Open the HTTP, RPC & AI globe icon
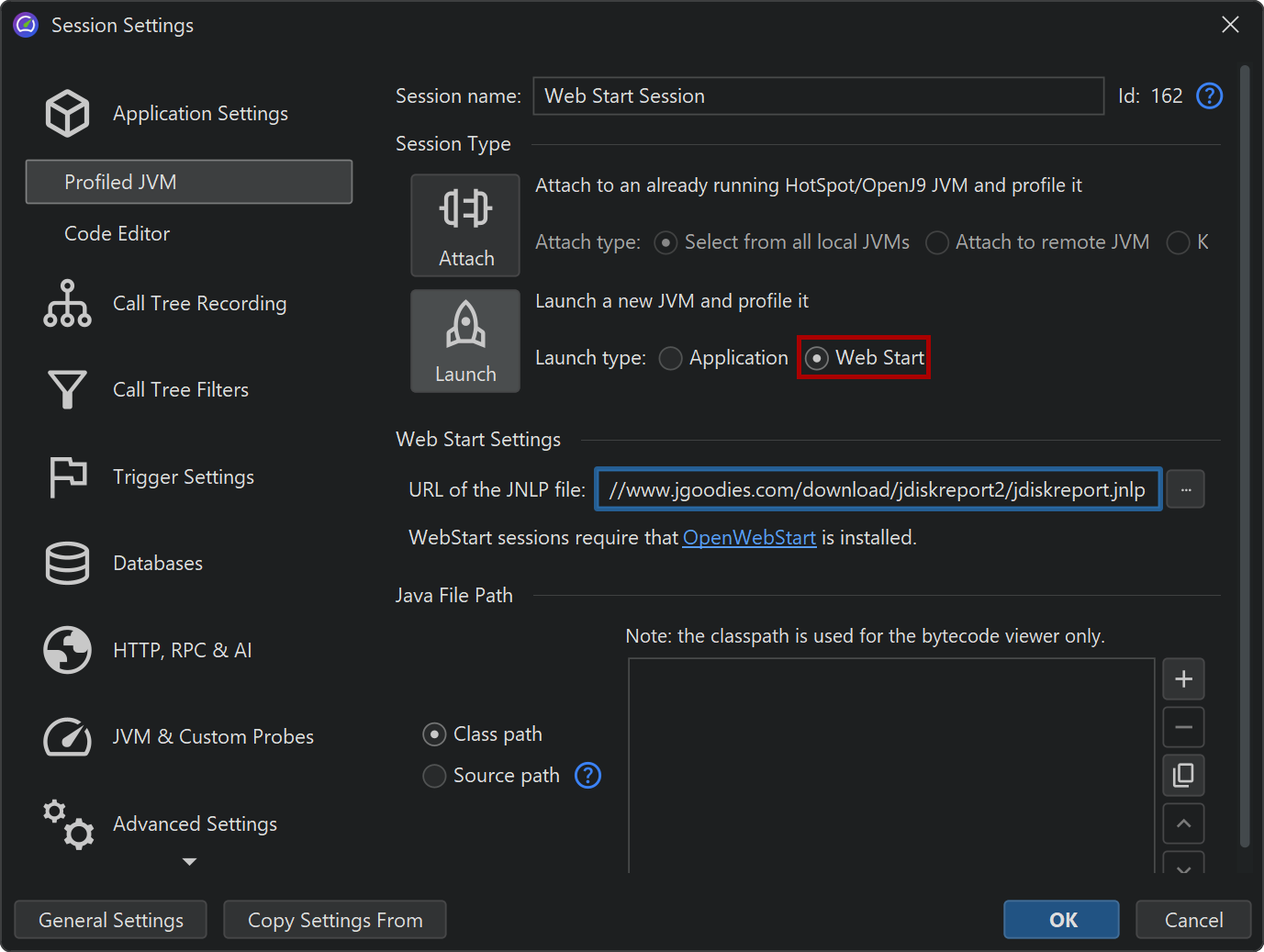The image size is (1264, 952). coord(67,650)
